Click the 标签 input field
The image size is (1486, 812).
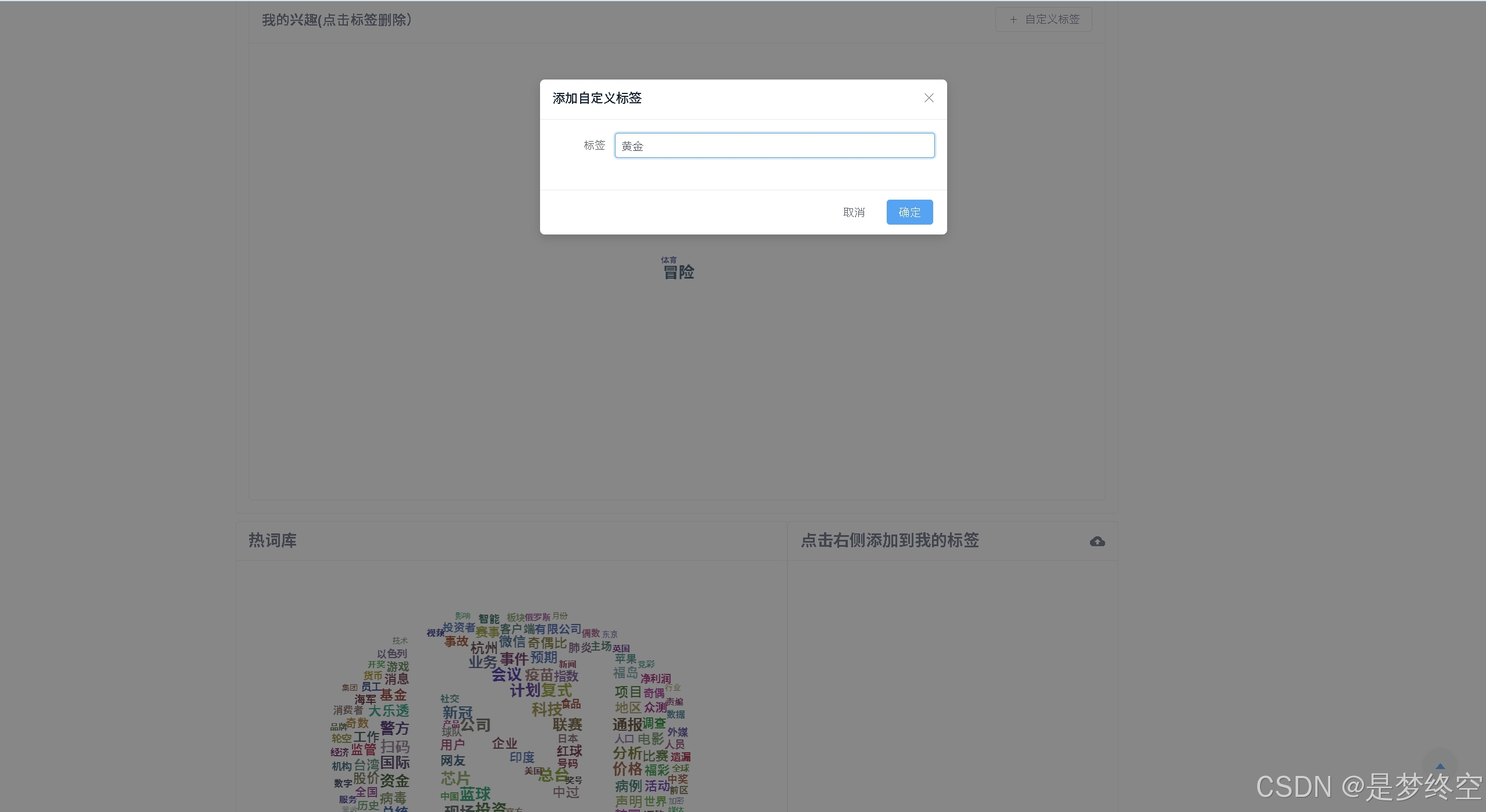[x=774, y=146]
